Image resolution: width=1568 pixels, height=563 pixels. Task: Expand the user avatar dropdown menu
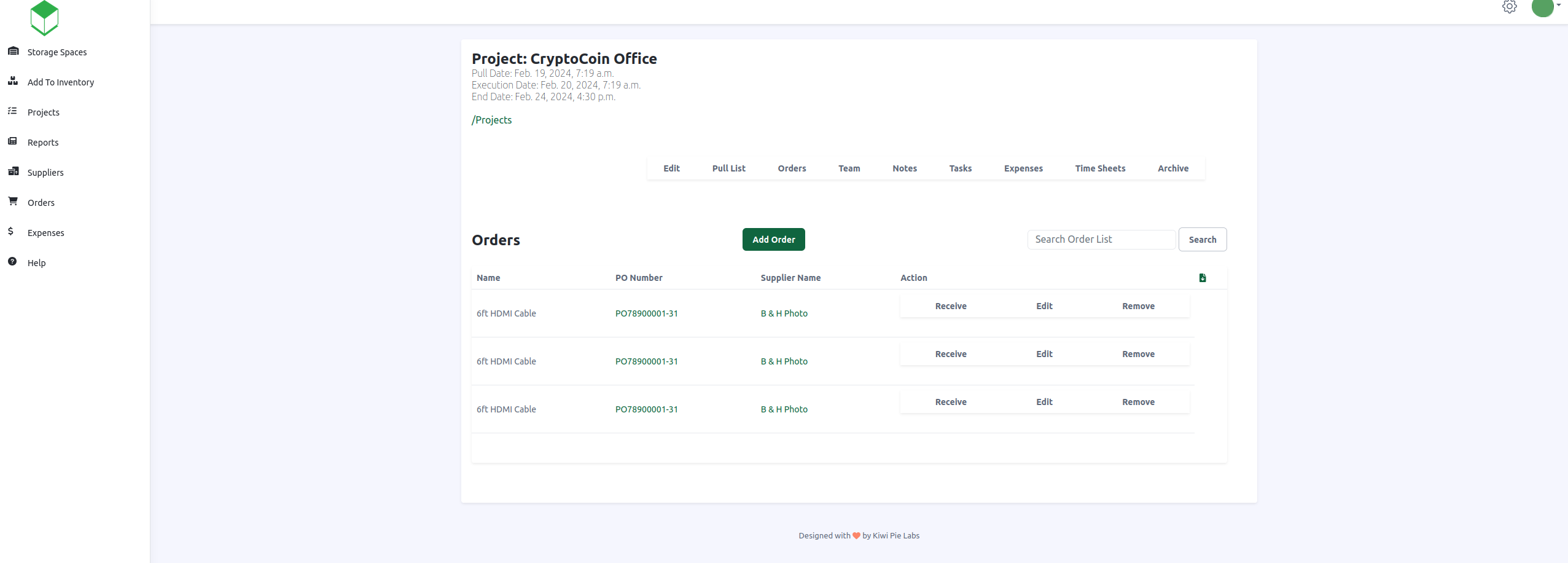tap(1545, 7)
